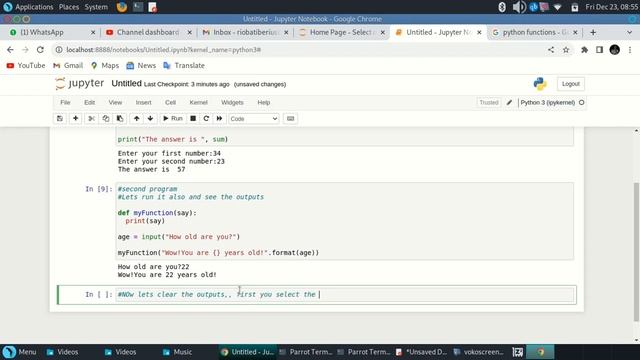Viewport: 640px width, 360px height.
Task: Copy selected cells with the copy icon
Action: click(106, 118)
